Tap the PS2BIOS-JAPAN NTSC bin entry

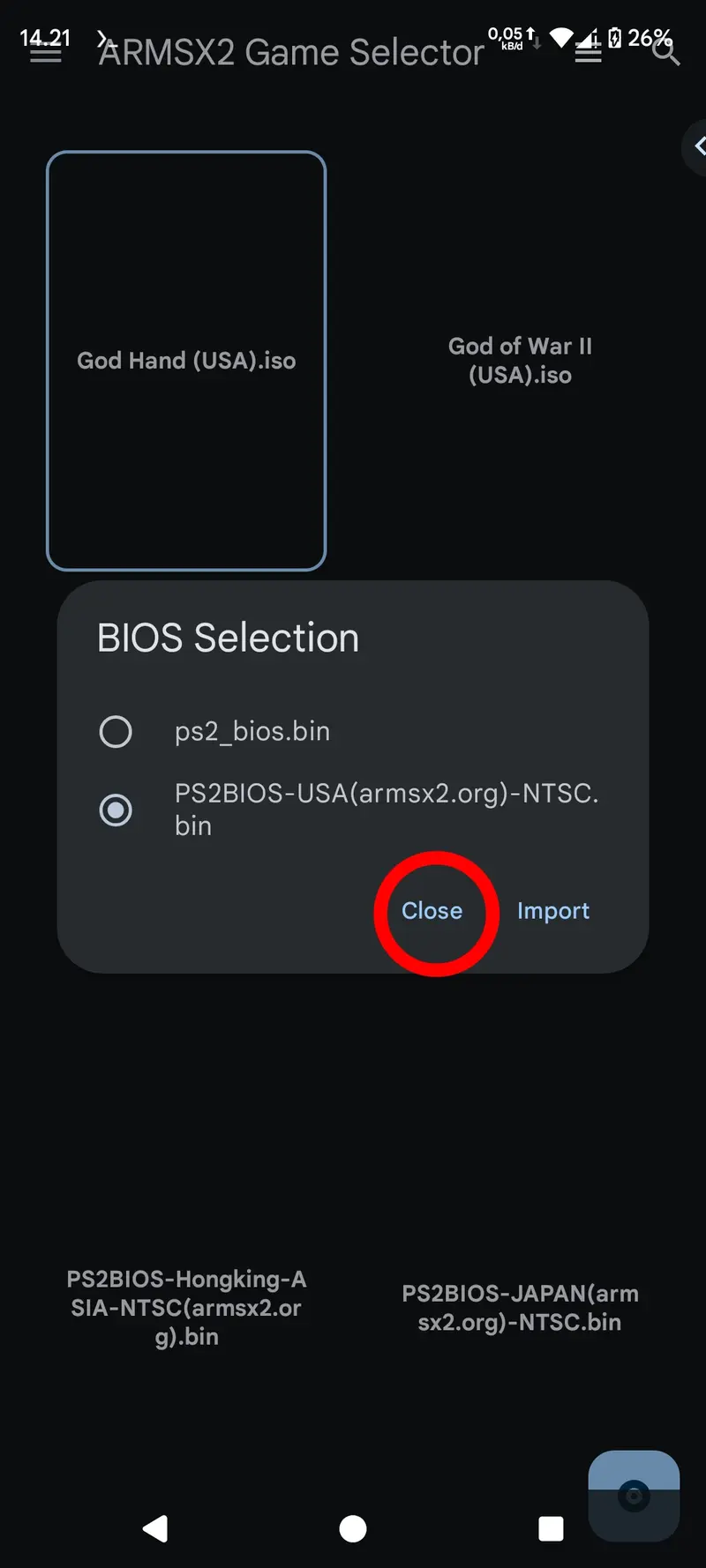(520, 1308)
